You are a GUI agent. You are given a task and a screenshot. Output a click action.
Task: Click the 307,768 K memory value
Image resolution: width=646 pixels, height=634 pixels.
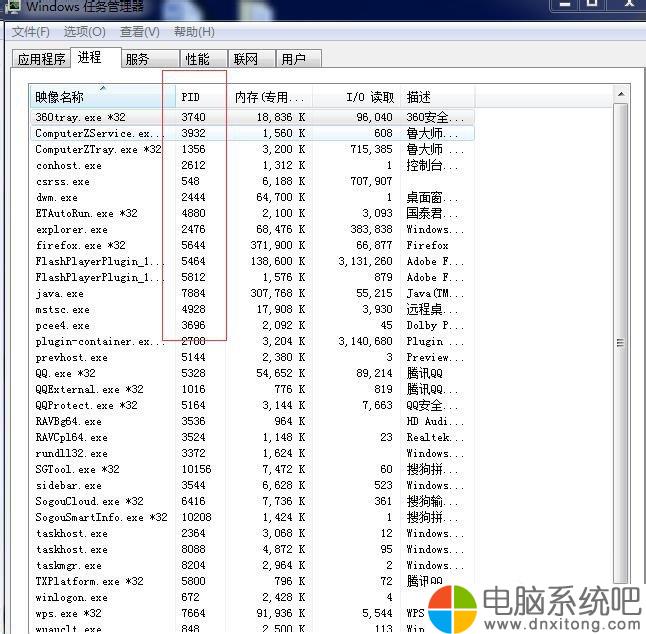[x=278, y=293]
